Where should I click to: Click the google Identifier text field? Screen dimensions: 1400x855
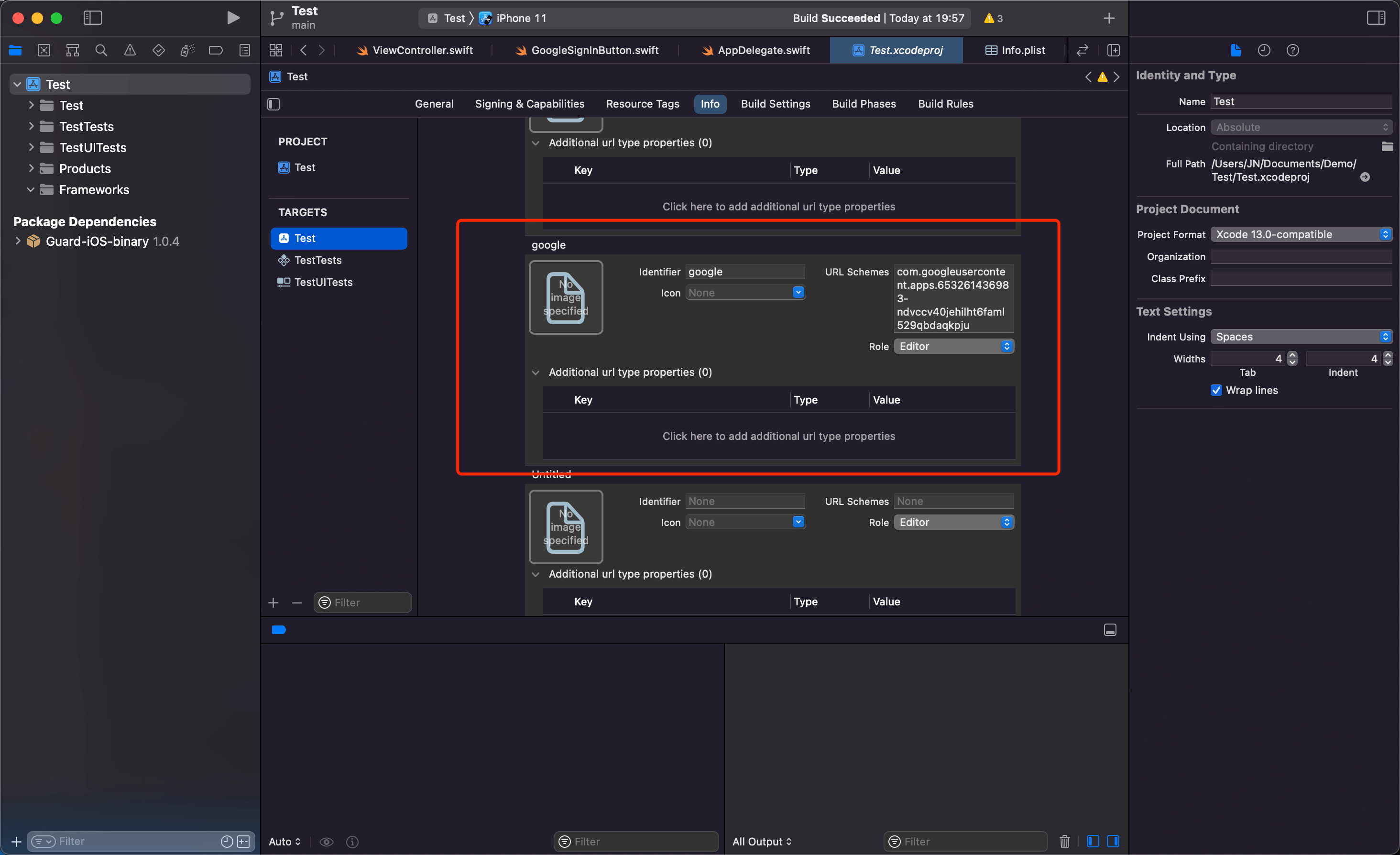click(x=744, y=272)
